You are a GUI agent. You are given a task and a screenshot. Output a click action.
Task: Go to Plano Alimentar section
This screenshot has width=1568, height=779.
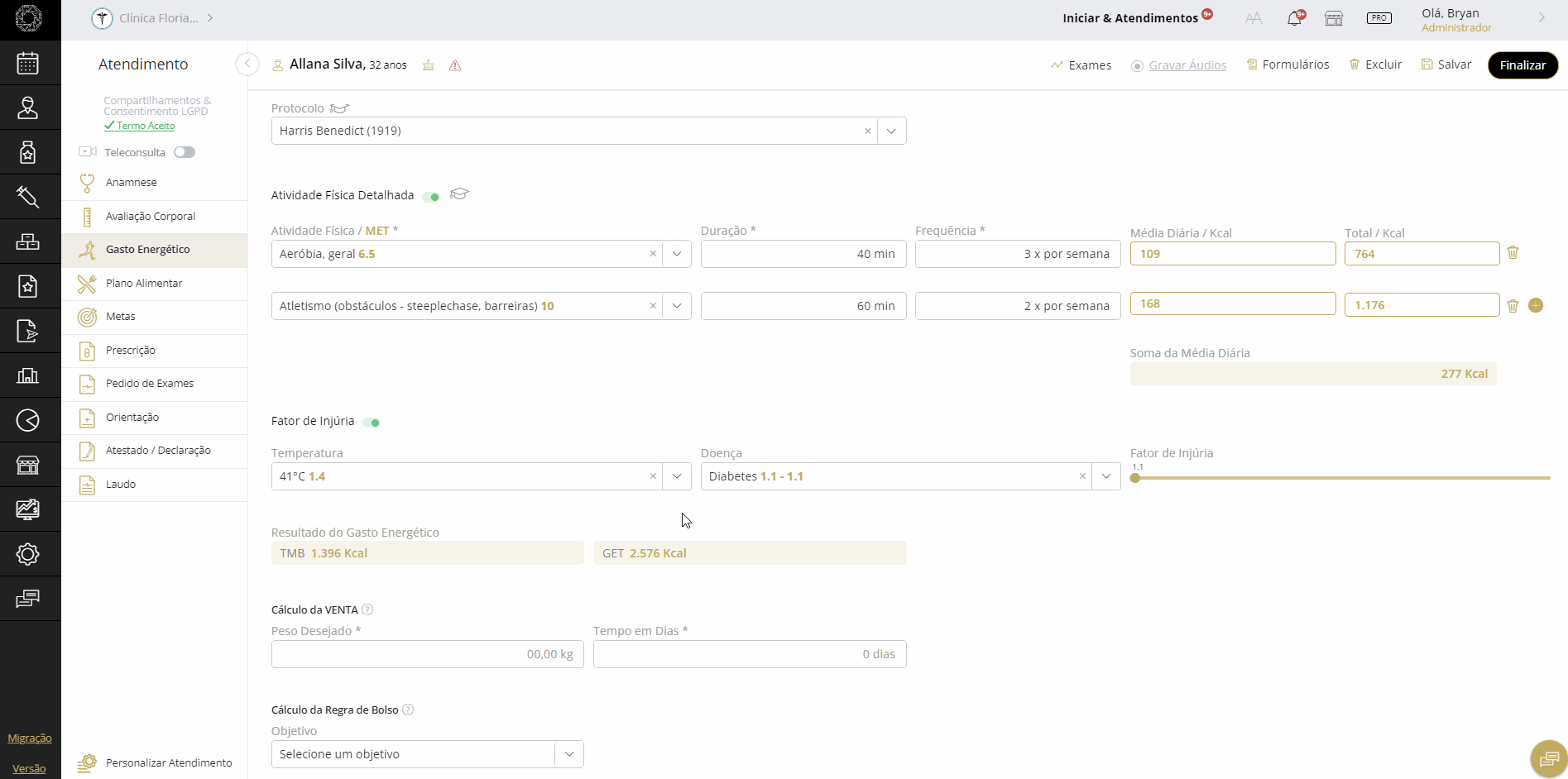click(x=144, y=284)
